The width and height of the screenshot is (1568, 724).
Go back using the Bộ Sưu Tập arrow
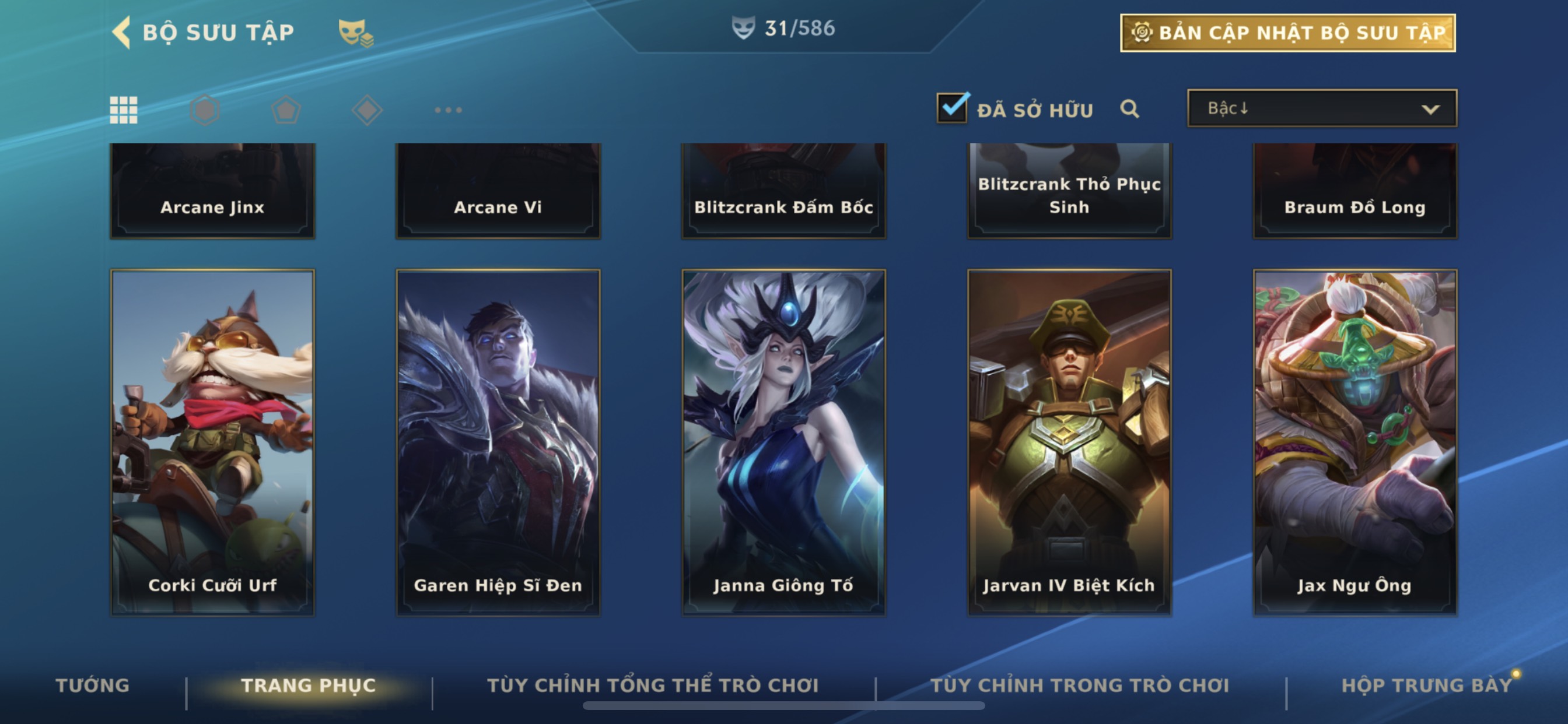click(x=121, y=31)
